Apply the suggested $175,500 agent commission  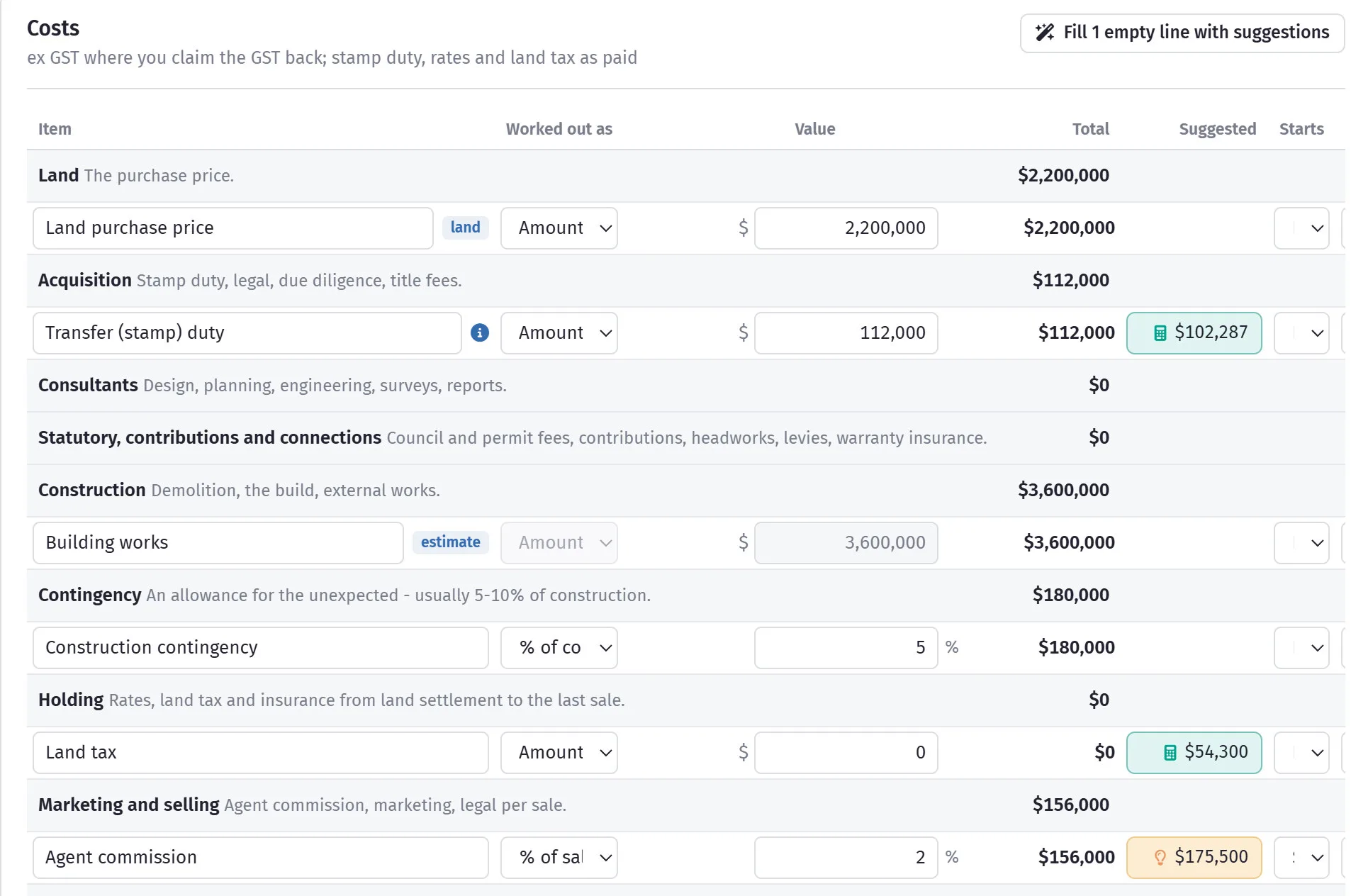point(1194,857)
